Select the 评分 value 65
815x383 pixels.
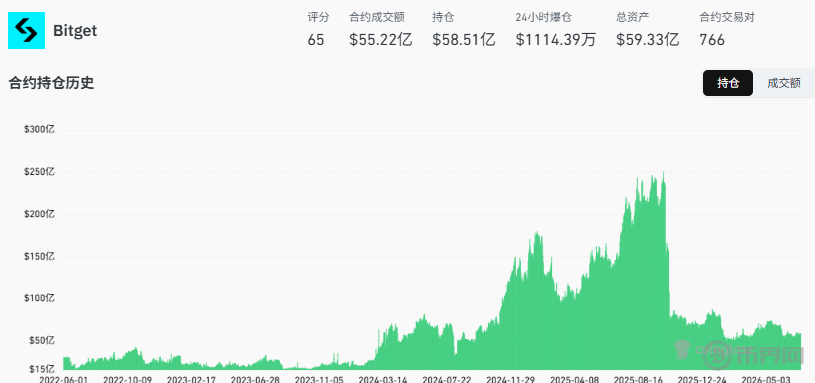[316, 40]
